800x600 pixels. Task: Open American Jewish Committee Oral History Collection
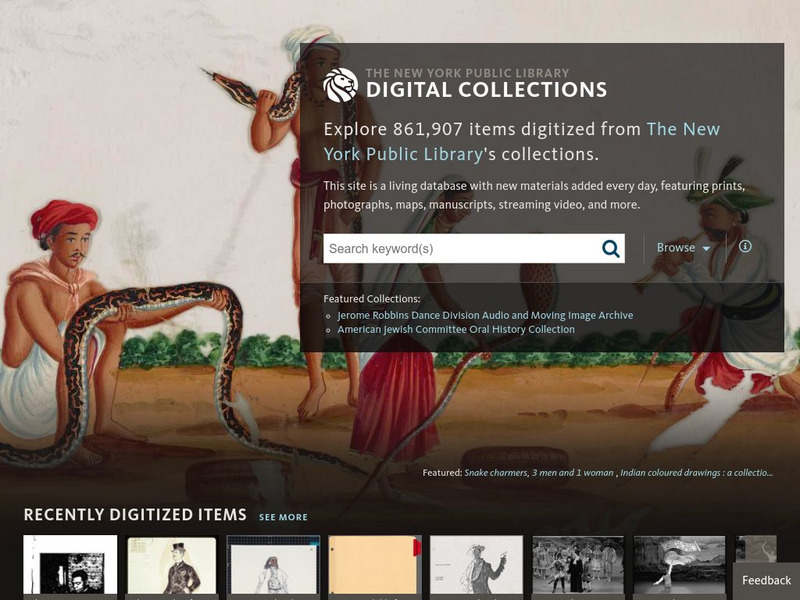pos(456,330)
